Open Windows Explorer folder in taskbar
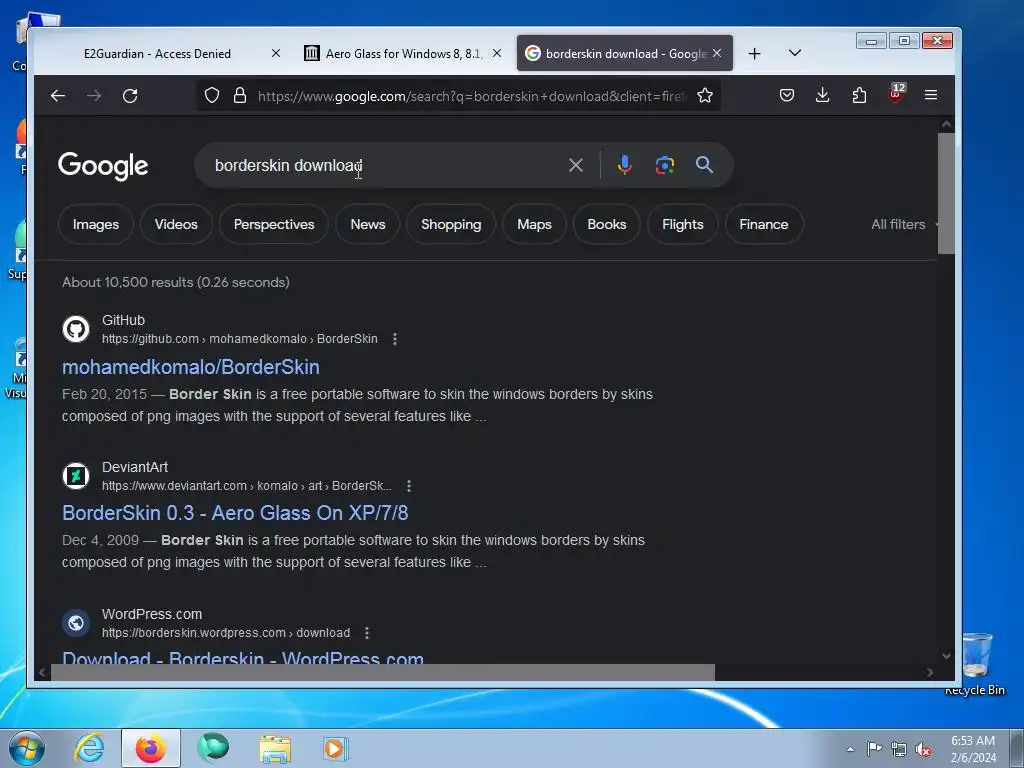This screenshot has width=1024, height=768. point(275,748)
